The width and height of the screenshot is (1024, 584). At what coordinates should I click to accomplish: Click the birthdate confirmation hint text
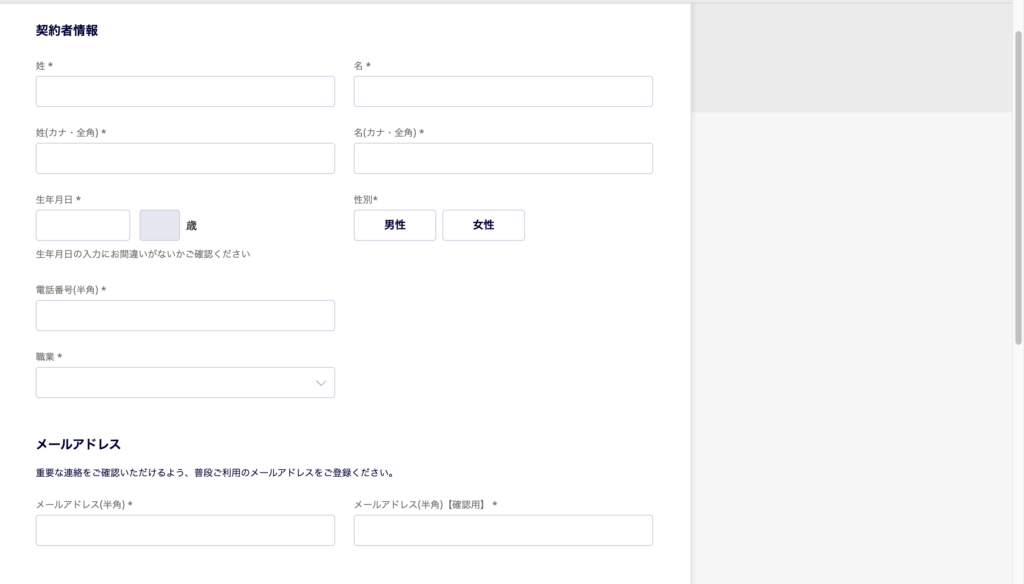(x=143, y=254)
